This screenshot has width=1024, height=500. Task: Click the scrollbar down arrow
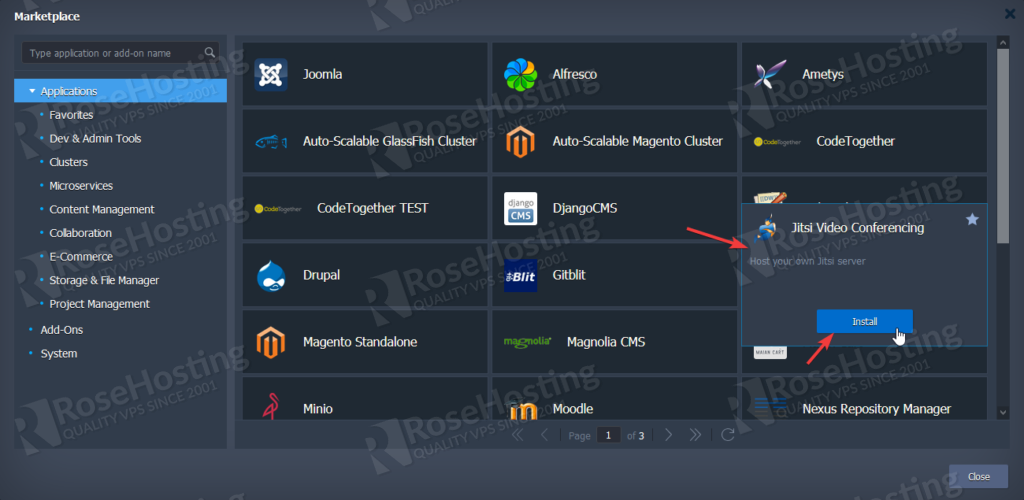1003,412
